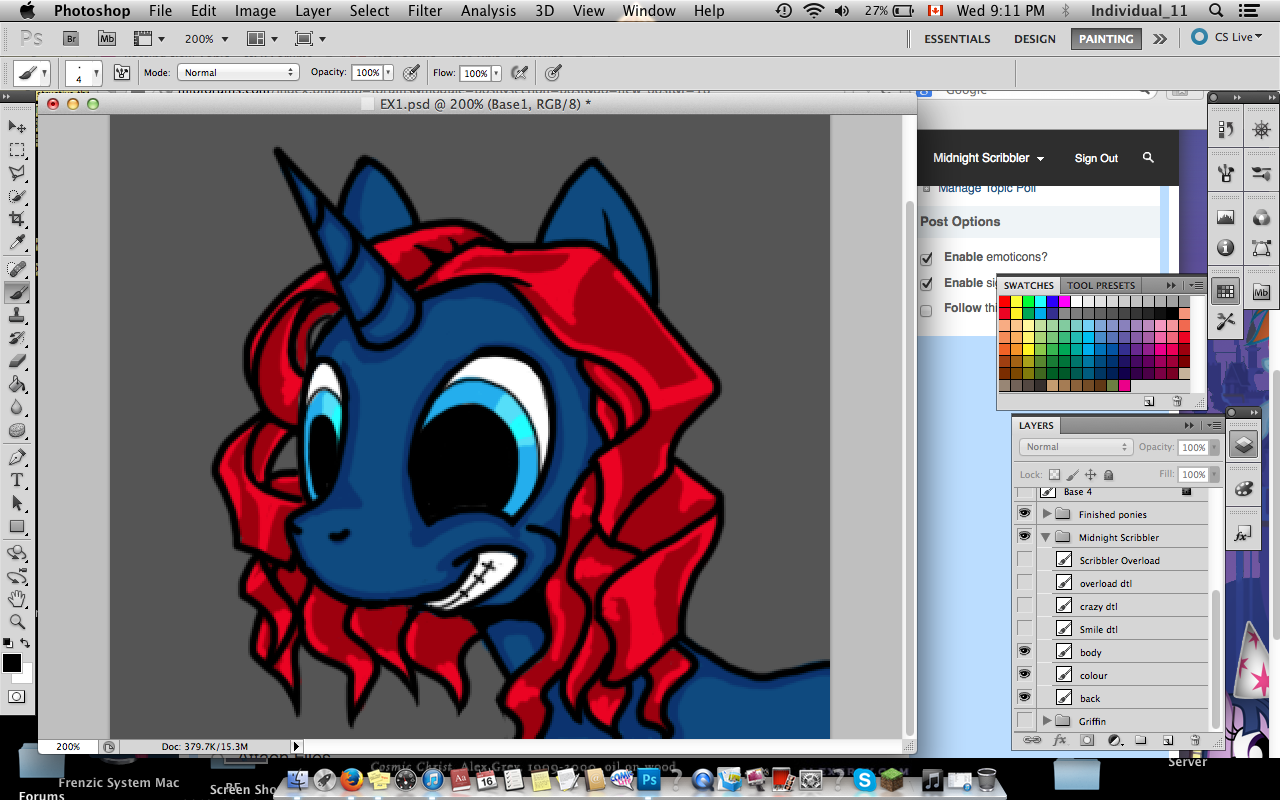
Task: Hide the back layer
Action: click(1024, 697)
